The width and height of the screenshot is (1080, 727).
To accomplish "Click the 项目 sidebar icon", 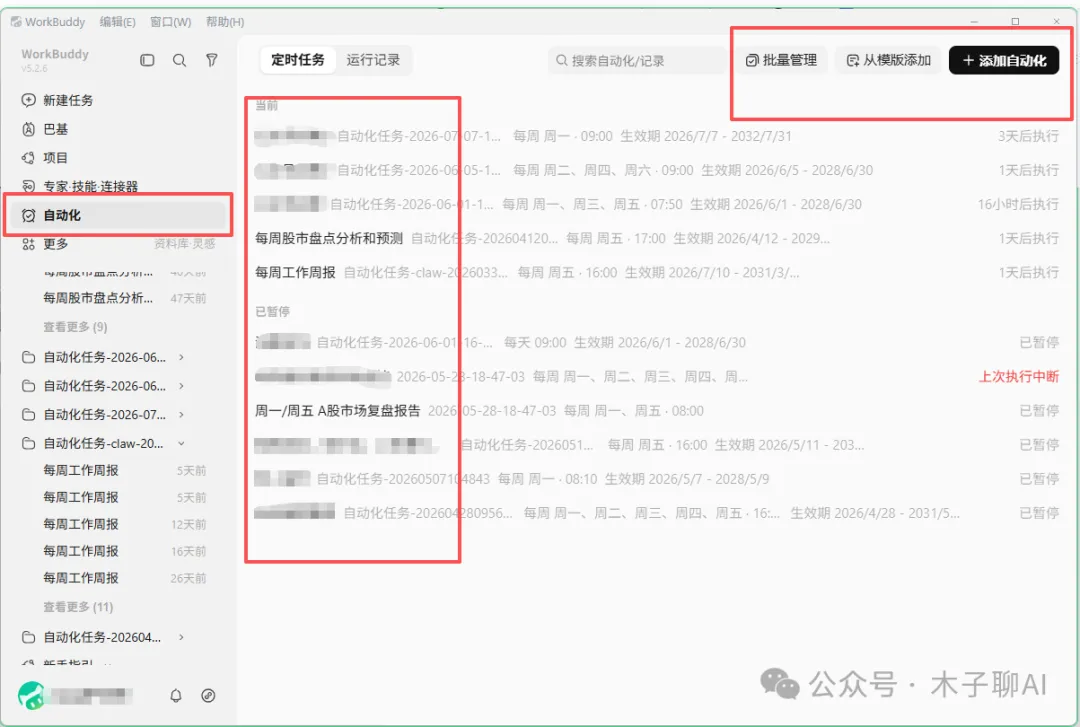I will click(x=28, y=158).
